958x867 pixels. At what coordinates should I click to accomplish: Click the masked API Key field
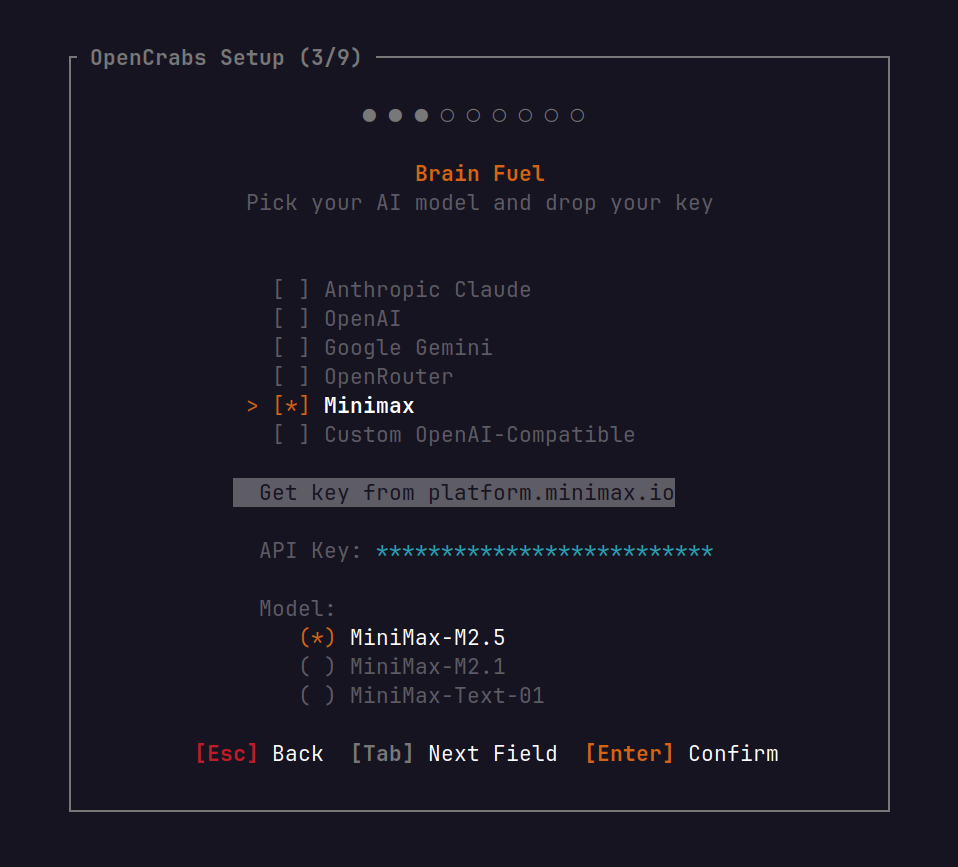click(x=544, y=551)
